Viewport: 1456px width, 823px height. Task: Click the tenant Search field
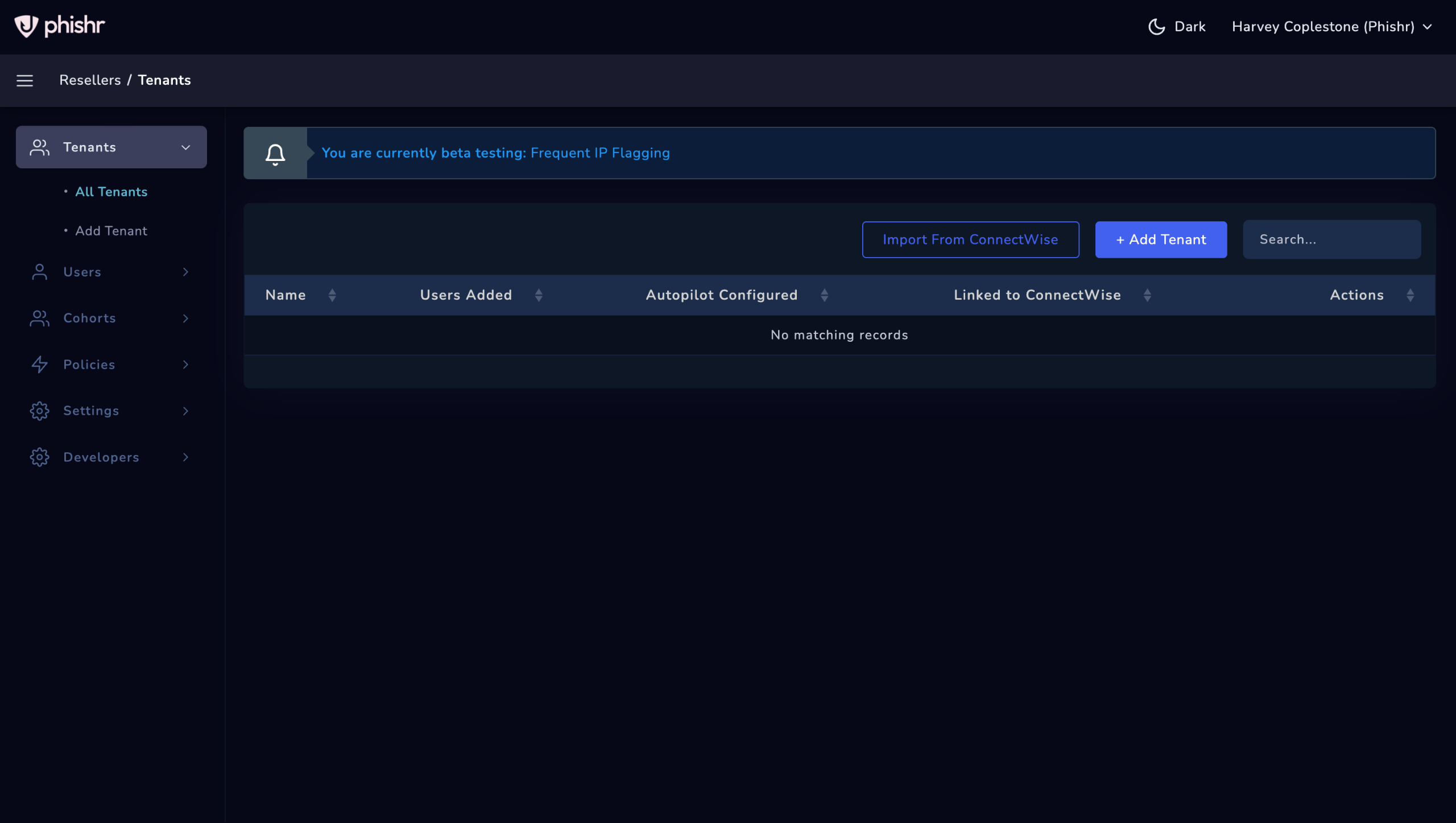(x=1331, y=239)
